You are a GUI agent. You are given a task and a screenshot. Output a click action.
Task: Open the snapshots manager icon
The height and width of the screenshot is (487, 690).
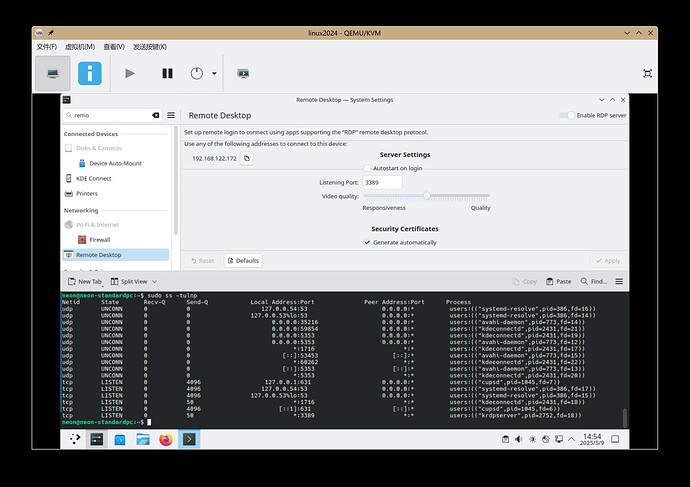(x=243, y=73)
